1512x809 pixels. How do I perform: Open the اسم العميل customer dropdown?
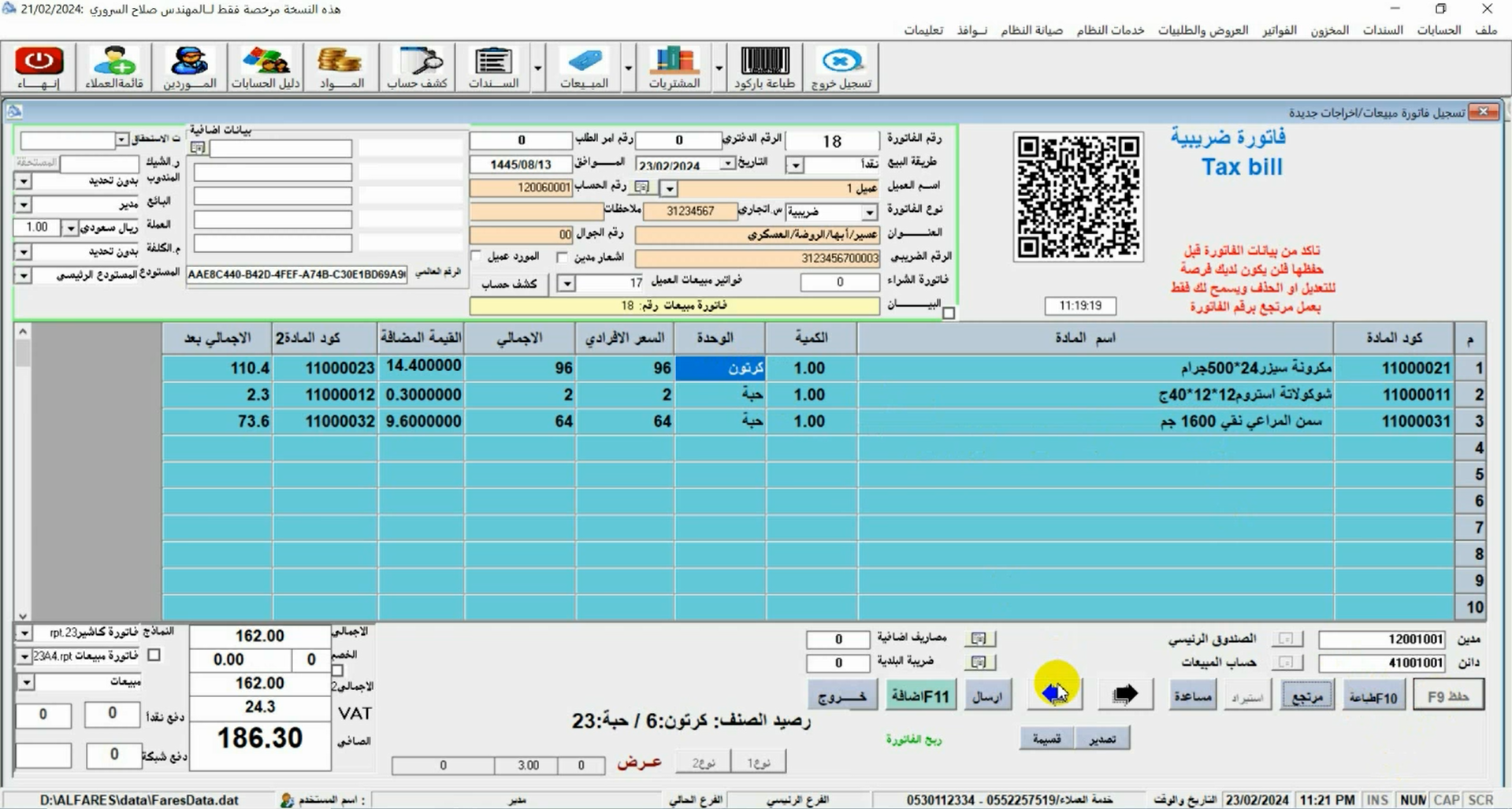(x=669, y=189)
